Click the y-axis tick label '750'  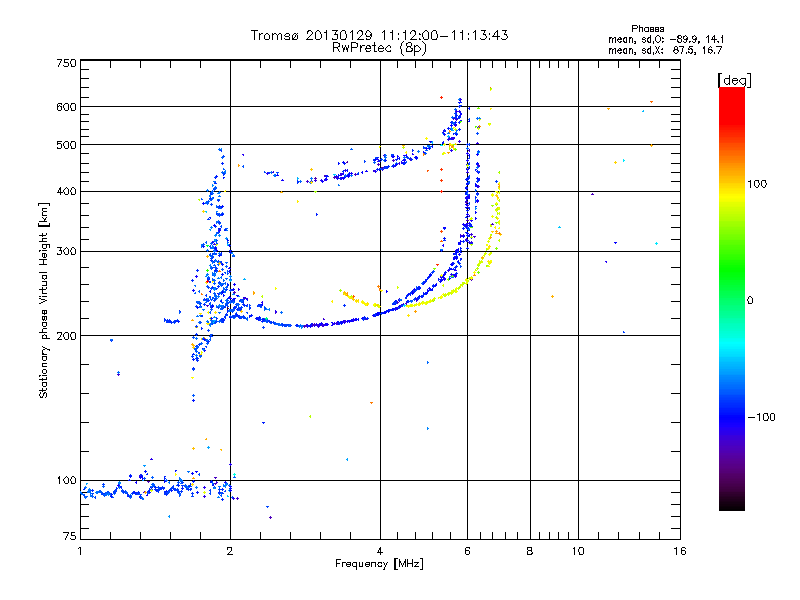coord(66,63)
